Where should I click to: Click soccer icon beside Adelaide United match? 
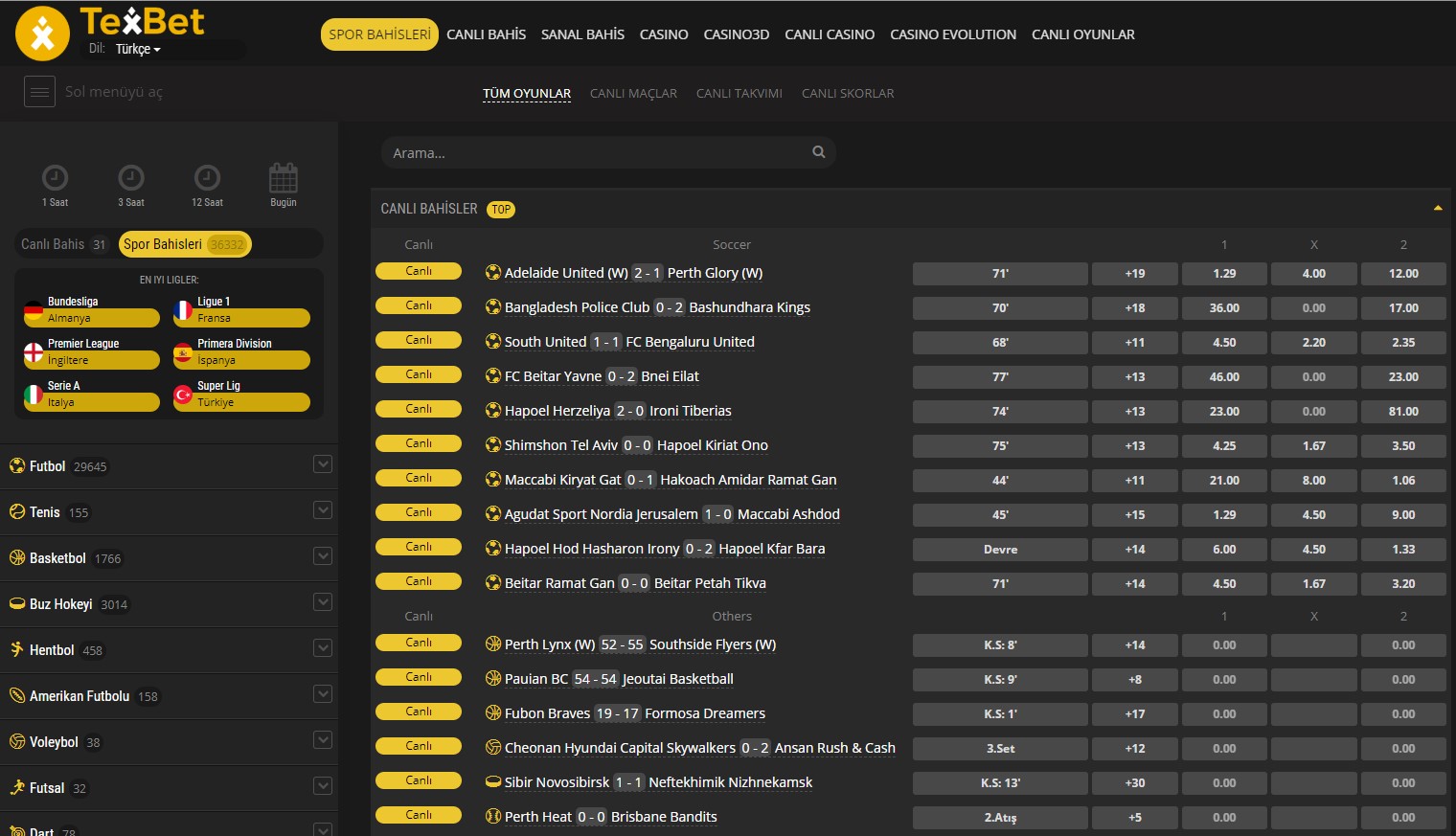pos(493,272)
